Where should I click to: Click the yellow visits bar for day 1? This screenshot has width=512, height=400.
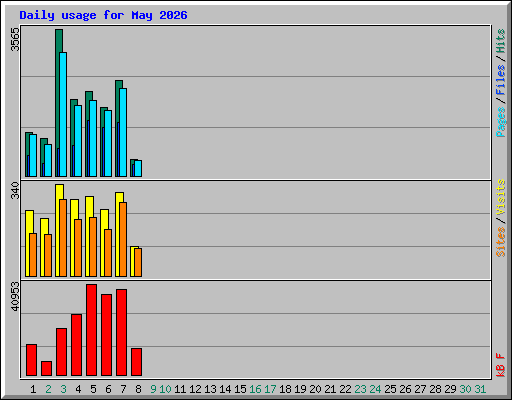coord(29,244)
